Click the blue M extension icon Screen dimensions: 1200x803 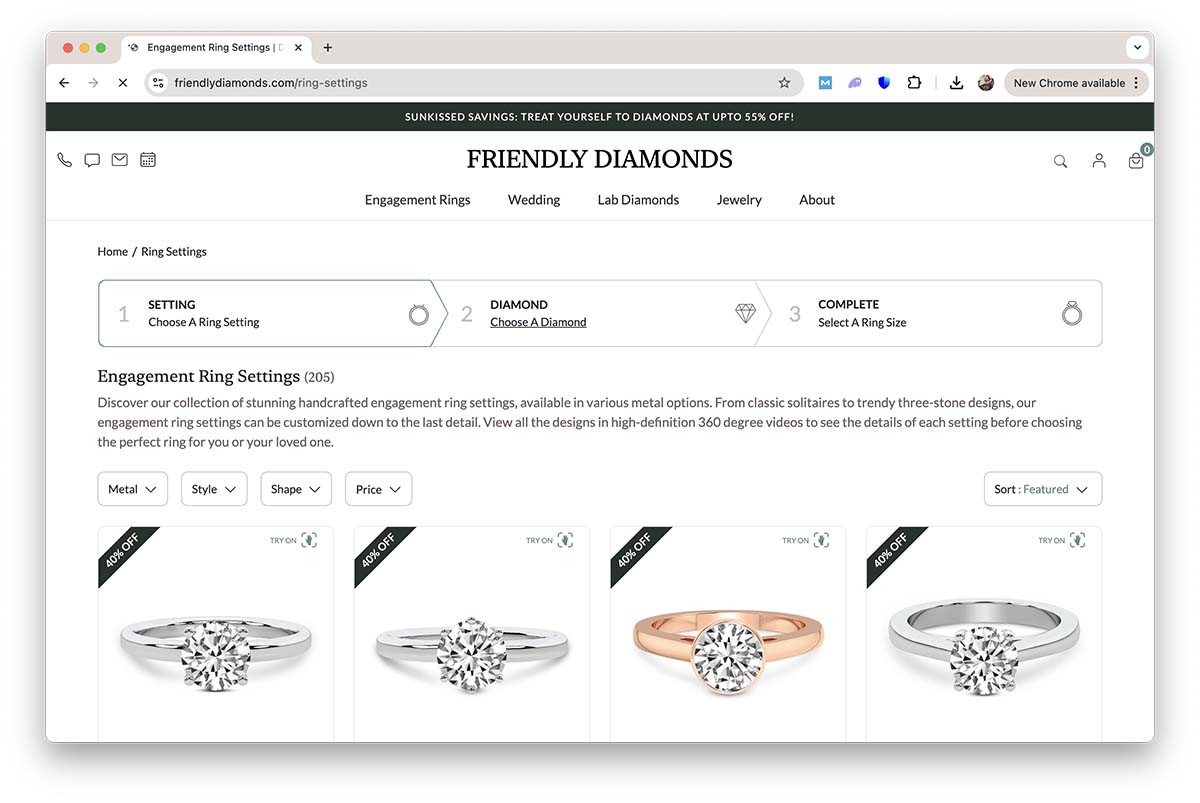click(x=825, y=83)
